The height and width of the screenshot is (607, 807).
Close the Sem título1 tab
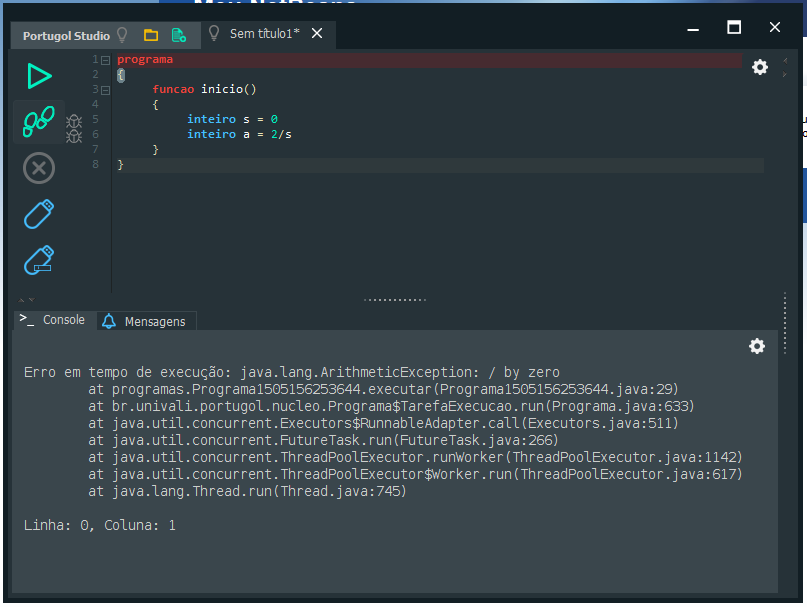(x=317, y=33)
